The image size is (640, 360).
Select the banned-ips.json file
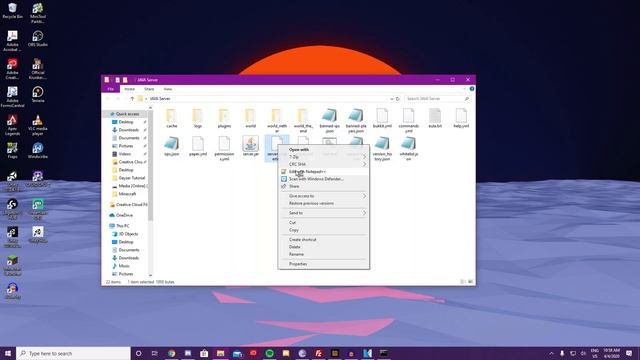coord(329,120)
